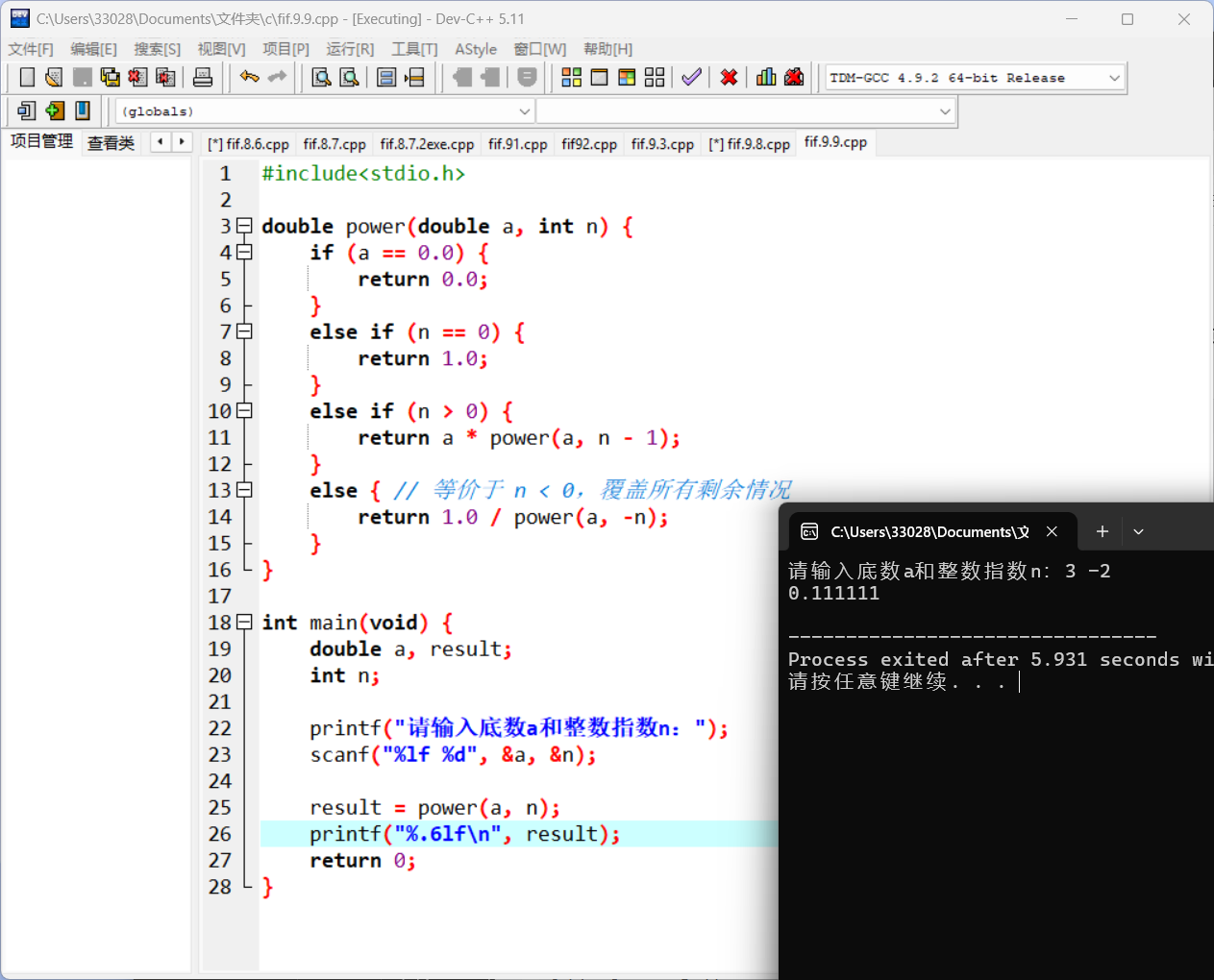Screen dimensions: 1214x980
Task: Open the console tab list dropdown chevron
Action: tap(1138, 531)
